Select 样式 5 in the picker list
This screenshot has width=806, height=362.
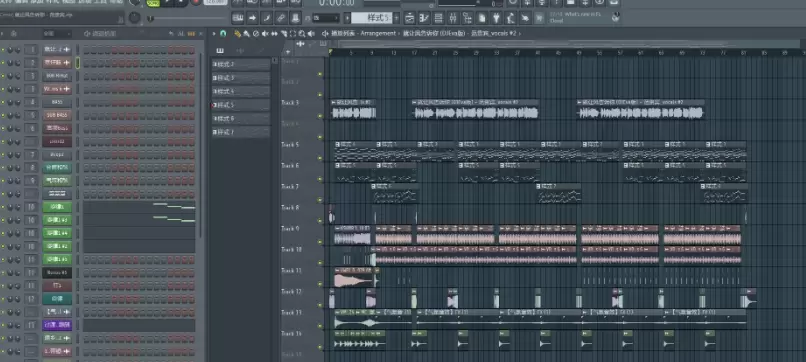pos(241,105)
